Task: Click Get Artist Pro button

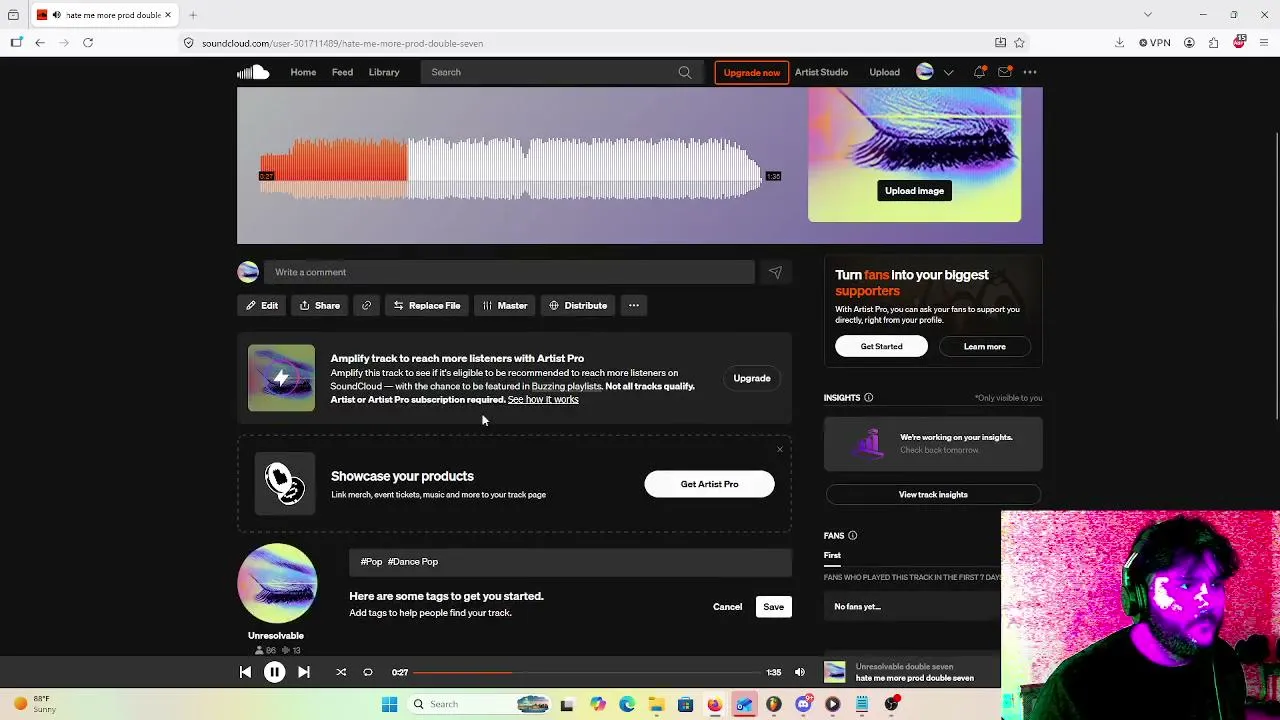Action: (x=709, y=485)
